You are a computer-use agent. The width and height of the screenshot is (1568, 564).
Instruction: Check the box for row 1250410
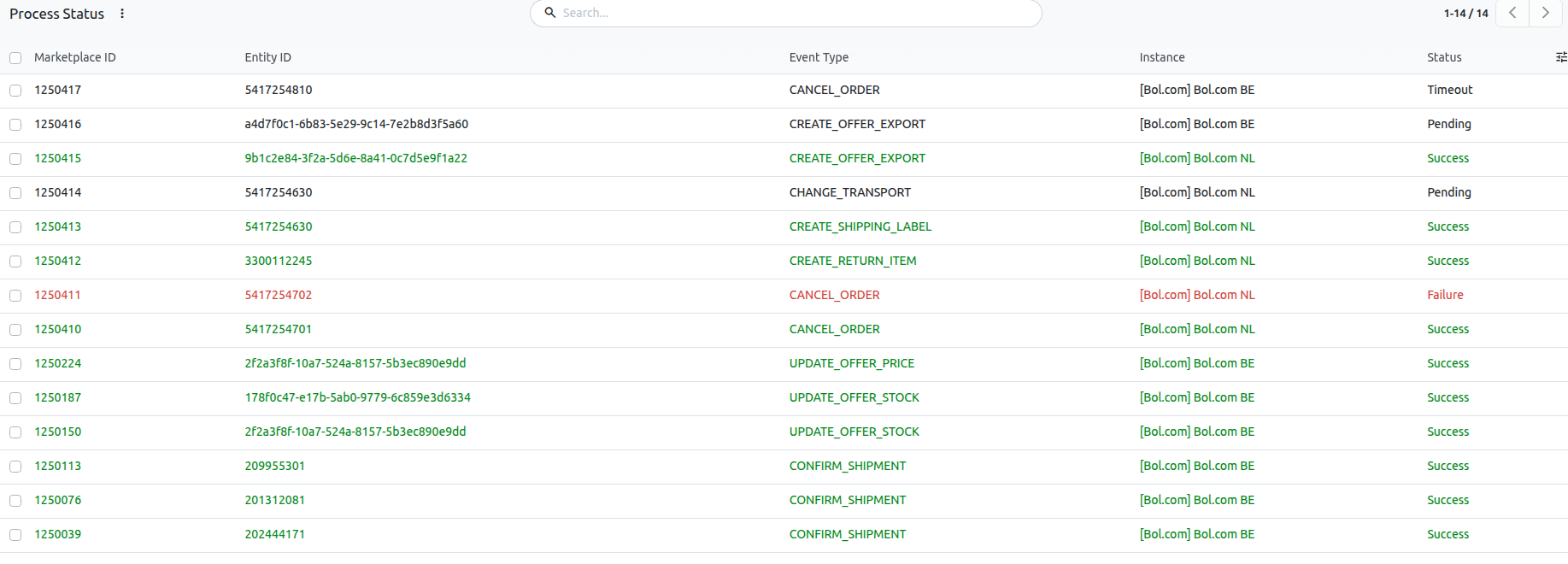(15, 330)
